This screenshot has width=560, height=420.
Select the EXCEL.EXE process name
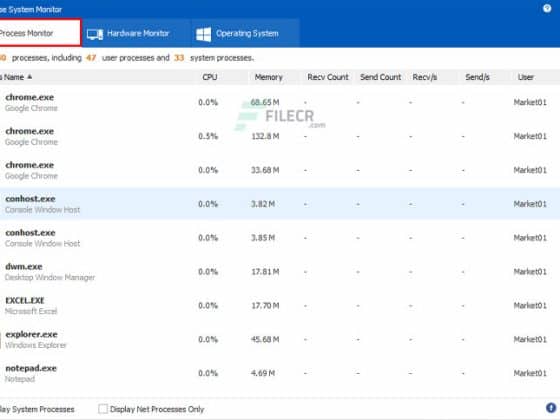[x=25, y=300]
